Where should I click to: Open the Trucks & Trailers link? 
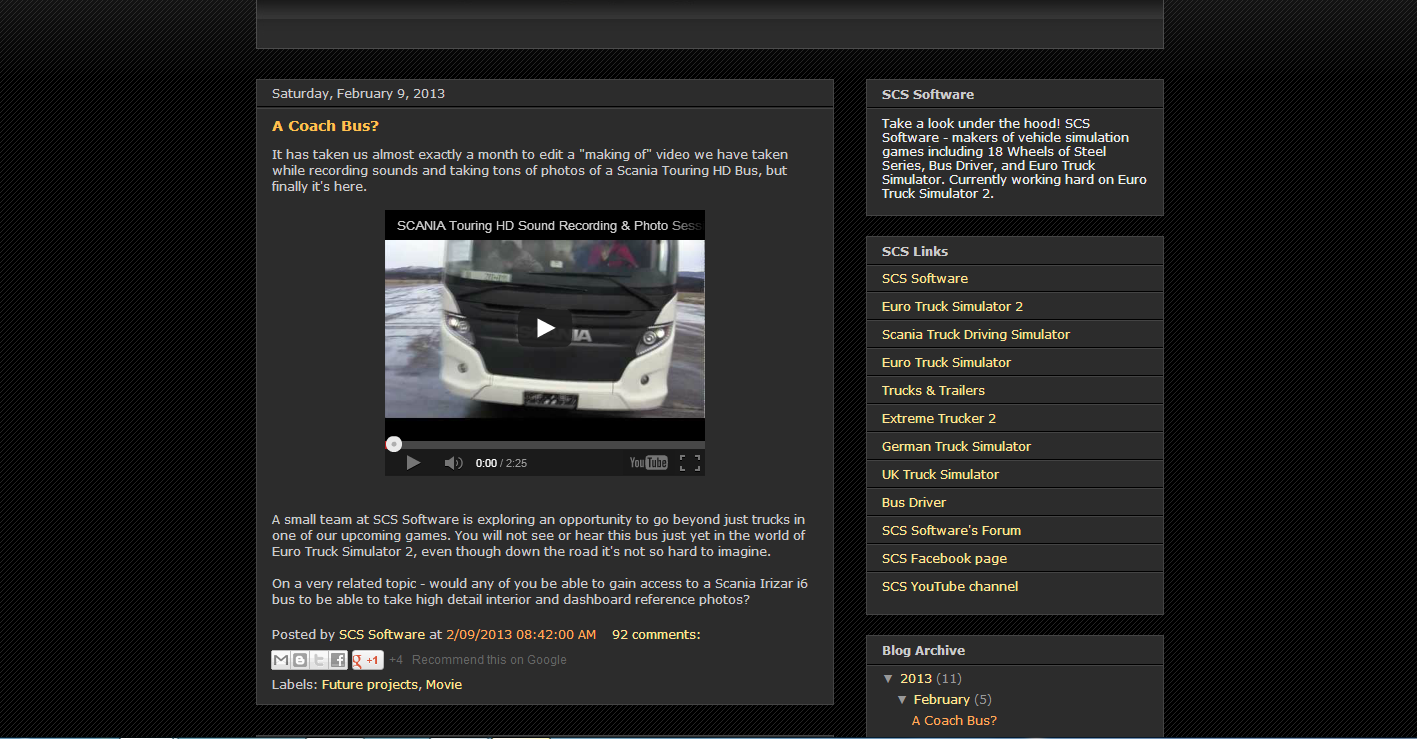pyautogui.click(x=933, y=390)
